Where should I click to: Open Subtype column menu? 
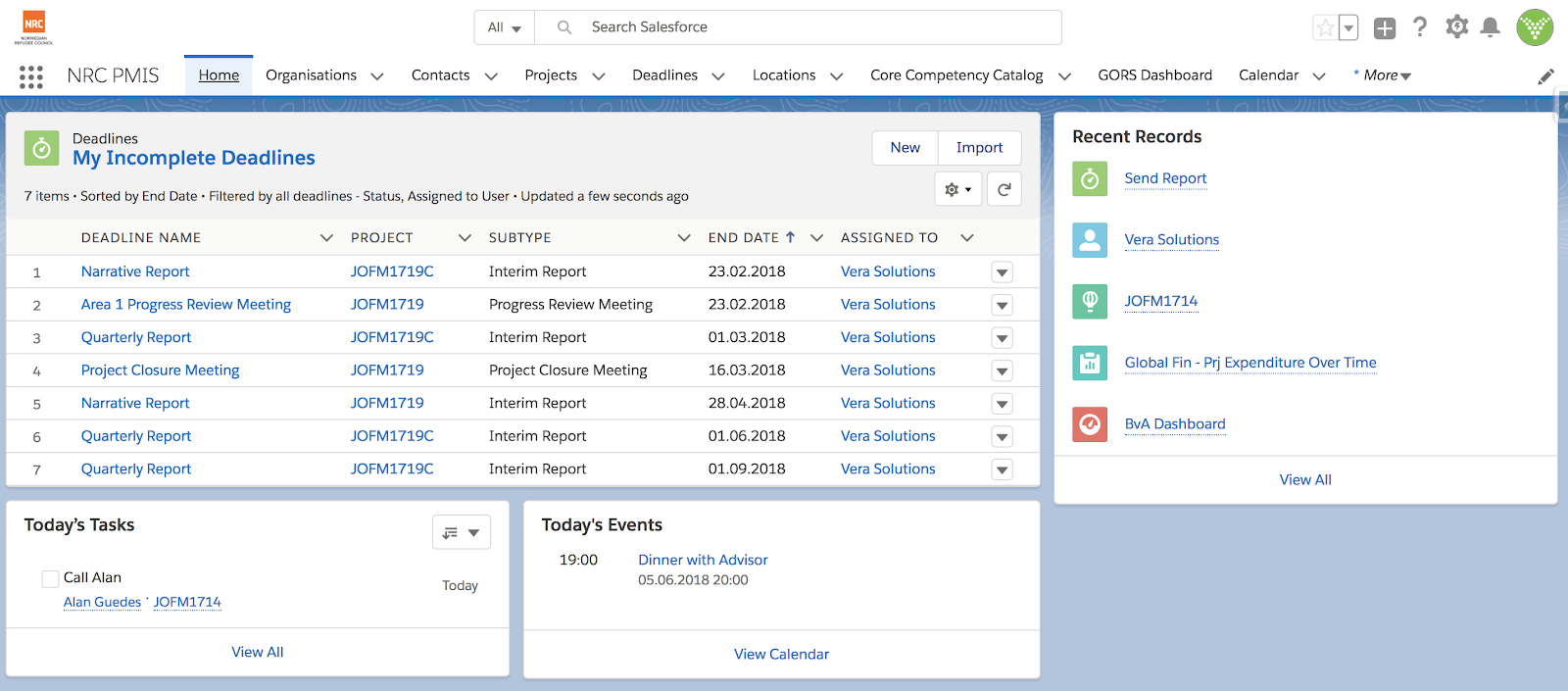pyautogui.click(x=684, y=238)
